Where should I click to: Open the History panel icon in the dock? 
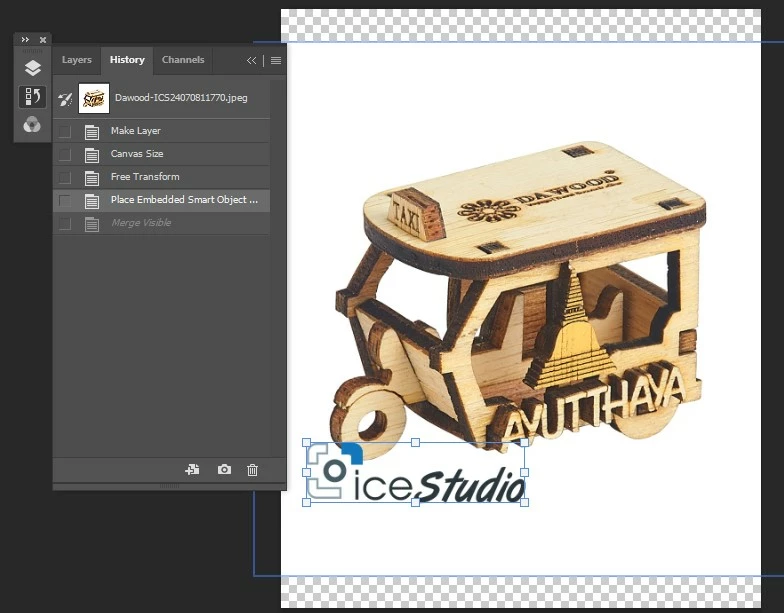pyautogui.click(x=32, y=96)
